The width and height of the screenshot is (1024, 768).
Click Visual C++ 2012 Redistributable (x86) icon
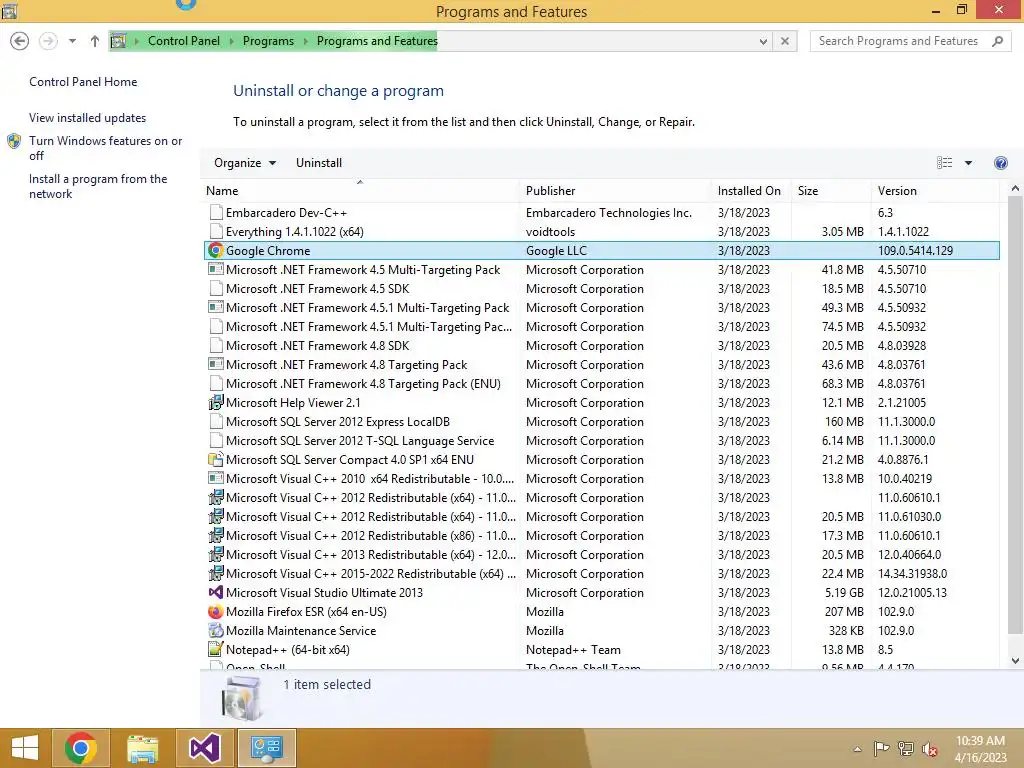[216, 536]
